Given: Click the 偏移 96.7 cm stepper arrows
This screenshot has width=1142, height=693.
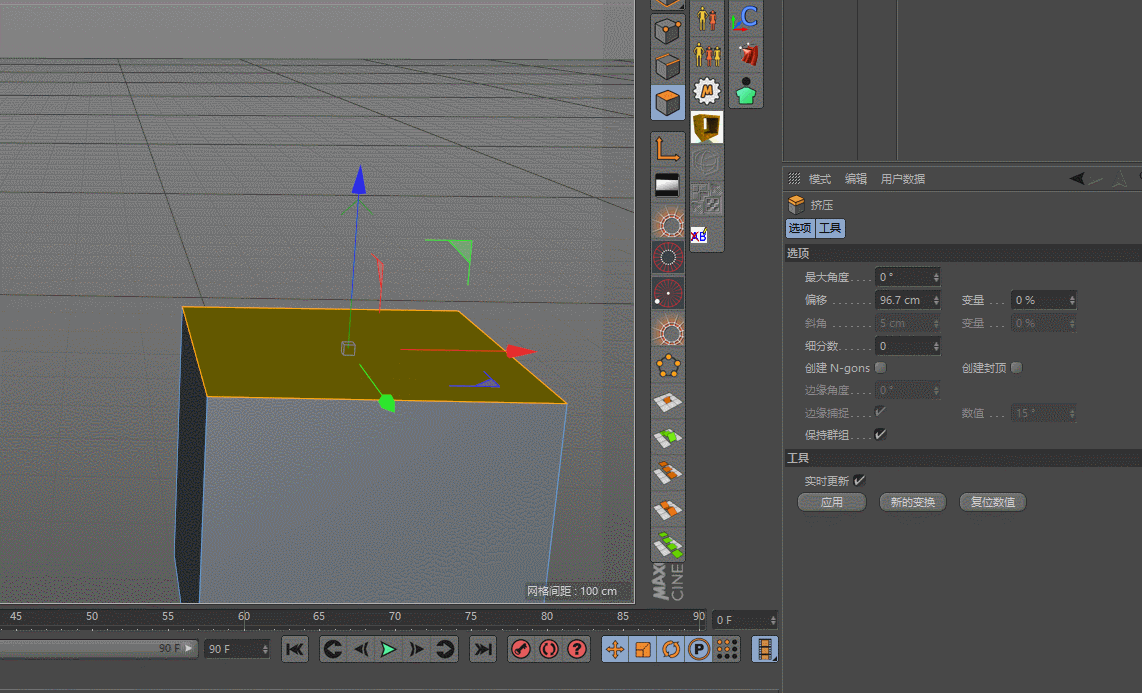Looking at the screenshot, I should [x=936, y=300].
